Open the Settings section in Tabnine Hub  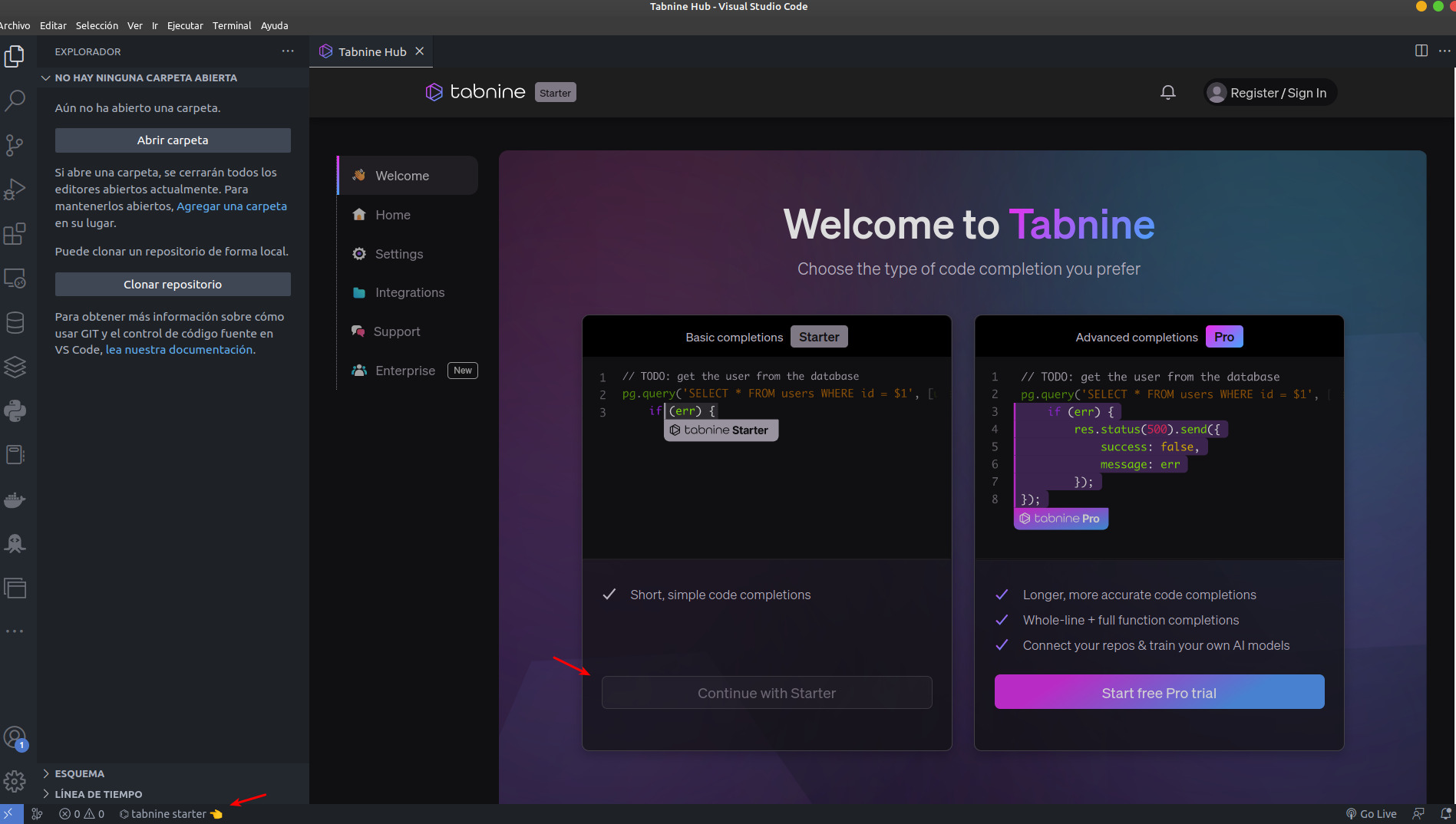[398, 253]
